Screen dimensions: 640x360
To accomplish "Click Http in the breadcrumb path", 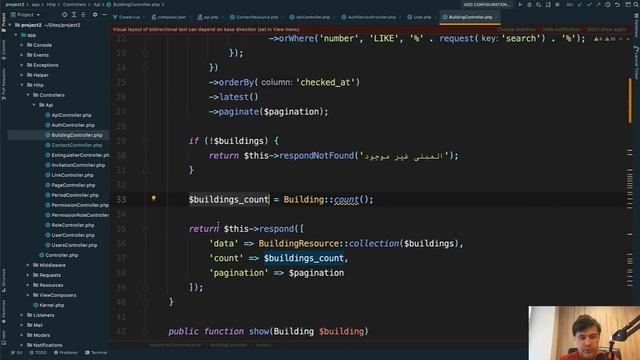I will point(51,4).
